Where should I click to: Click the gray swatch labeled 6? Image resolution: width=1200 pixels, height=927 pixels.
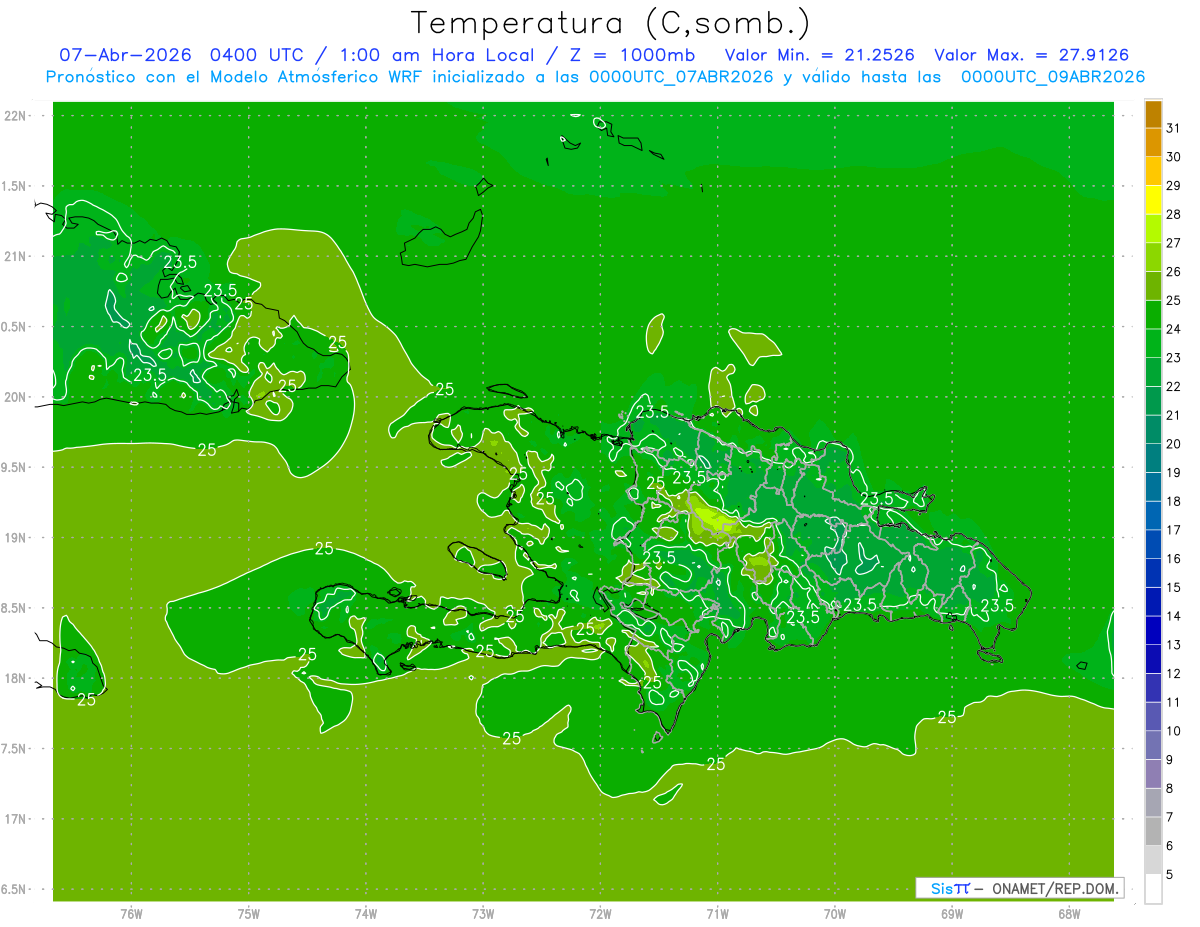click(x=1153, y=831)
